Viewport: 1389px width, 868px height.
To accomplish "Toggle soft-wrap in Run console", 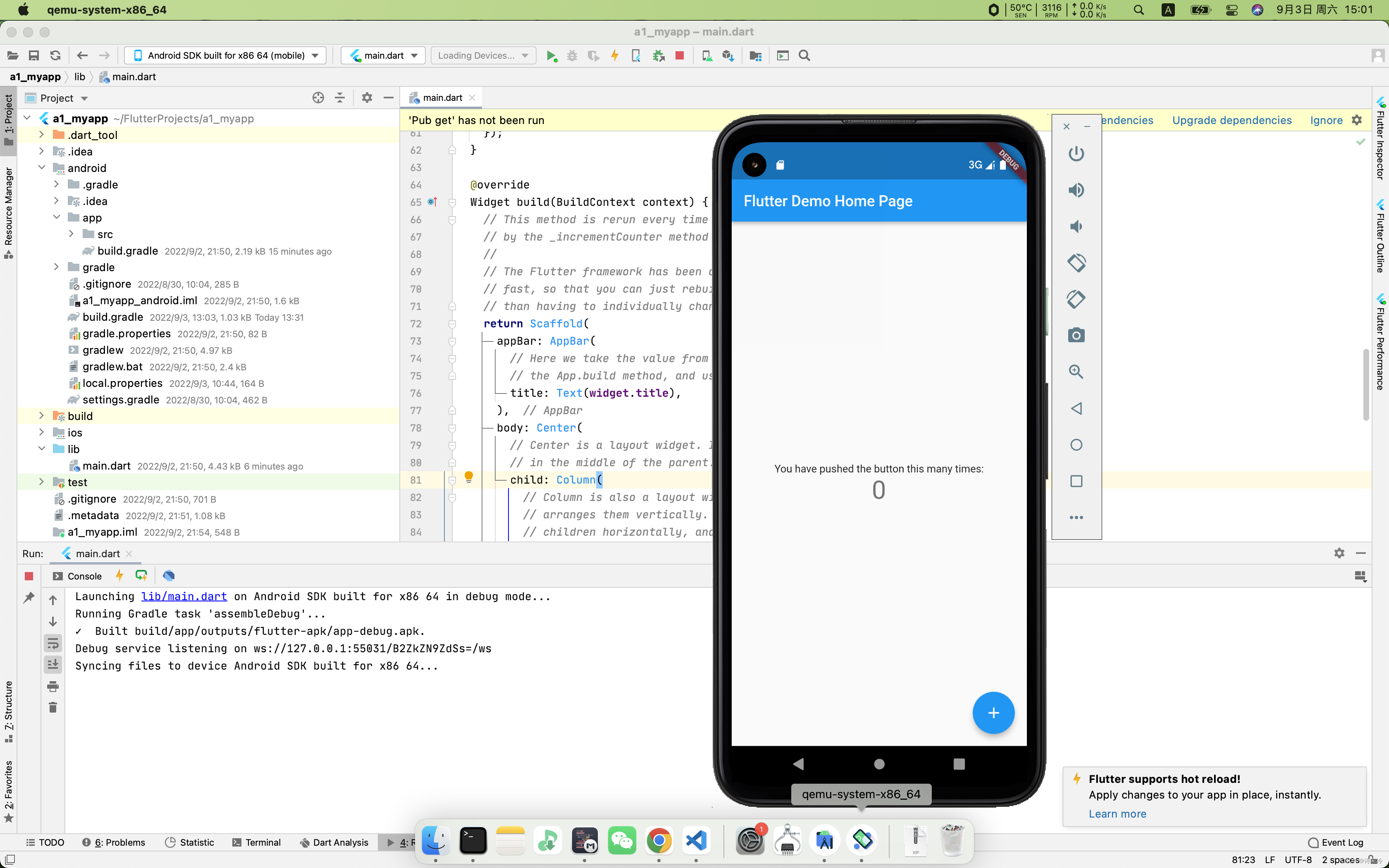I will [53, 643].
